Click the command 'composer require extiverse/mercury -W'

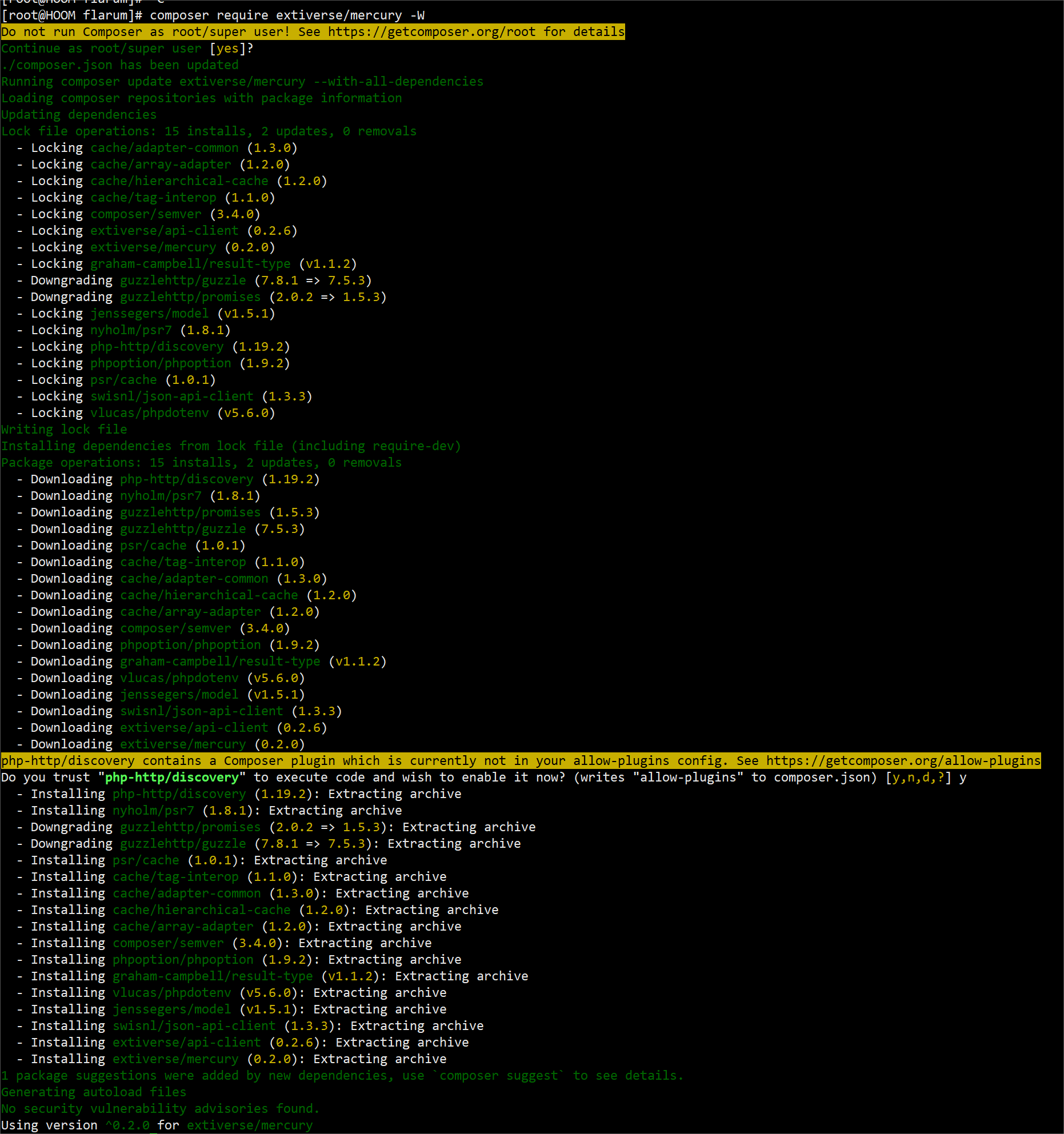point(287,15)
